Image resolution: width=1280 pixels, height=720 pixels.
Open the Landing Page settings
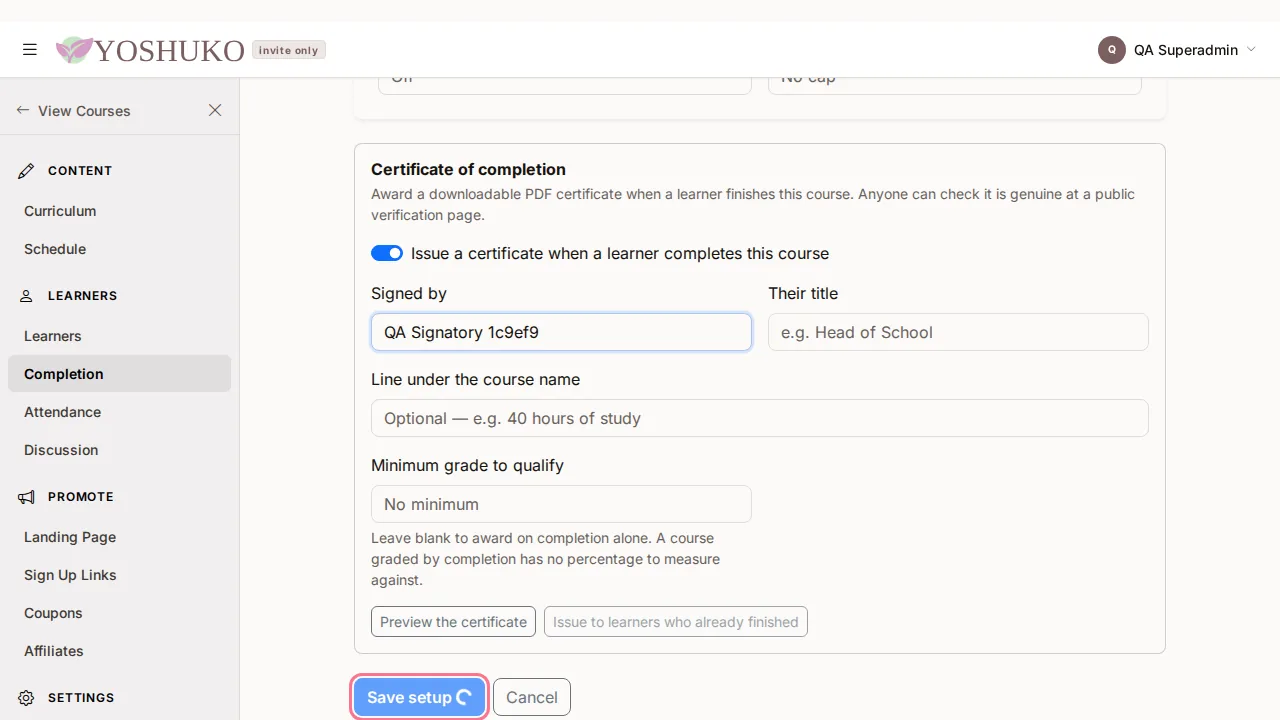120,537
